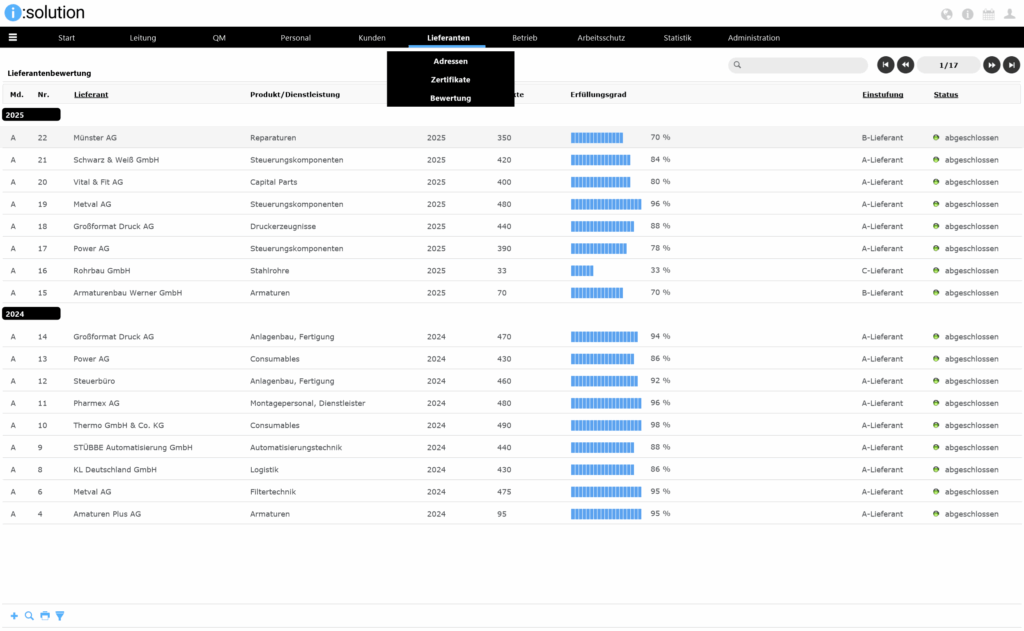Click the search input field
Screen dimensions: 1024x631
[x=798, y=65]
